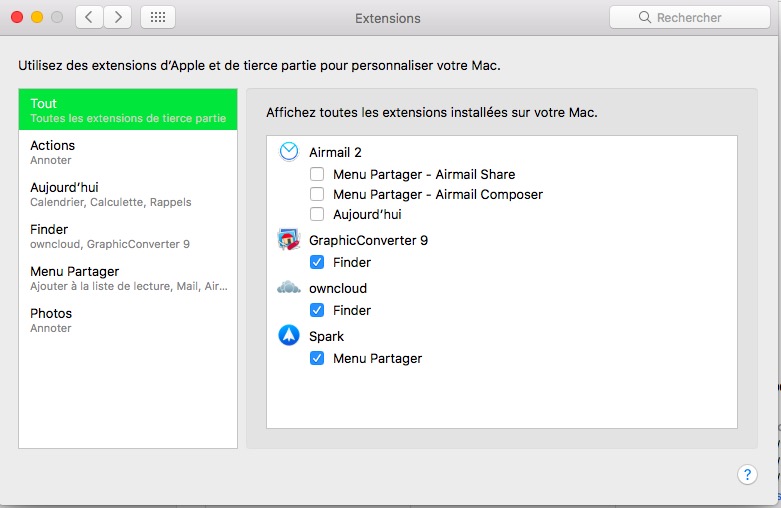Click the Extensions window title
Viewport: 781px width, 508px height.
point(388,18)
